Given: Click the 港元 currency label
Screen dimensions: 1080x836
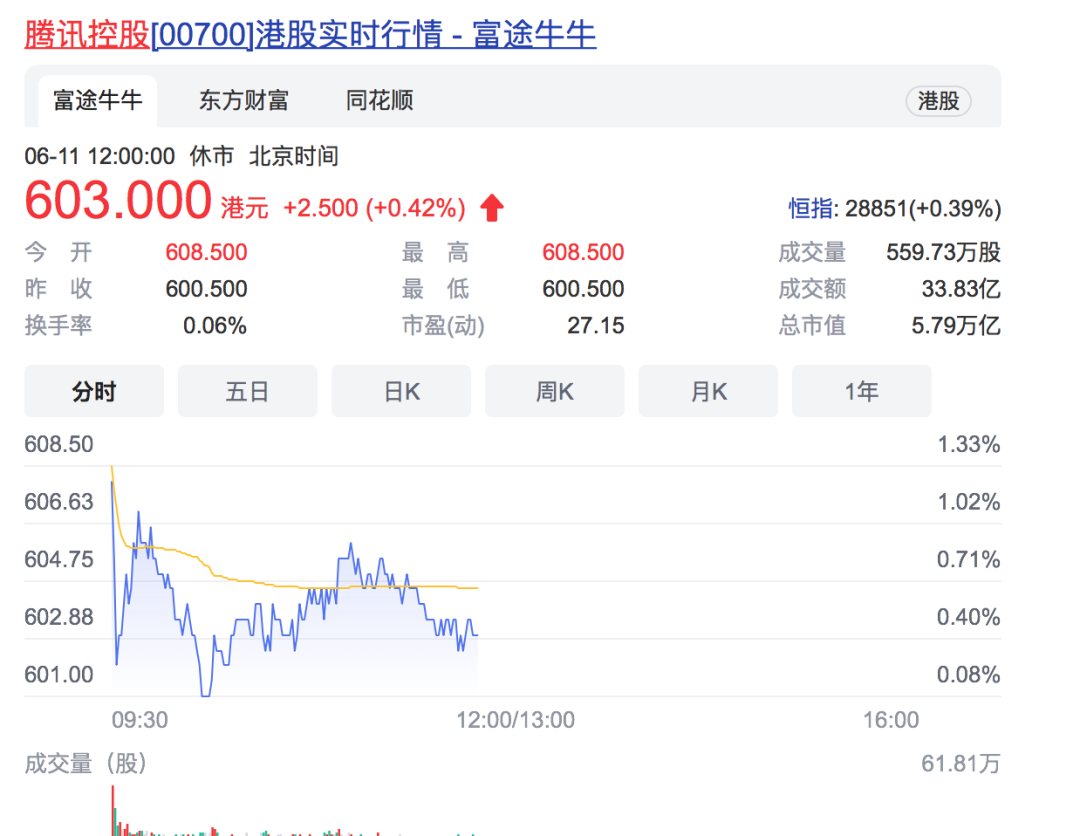Looking at the screenshot, I should coord(245,208).
